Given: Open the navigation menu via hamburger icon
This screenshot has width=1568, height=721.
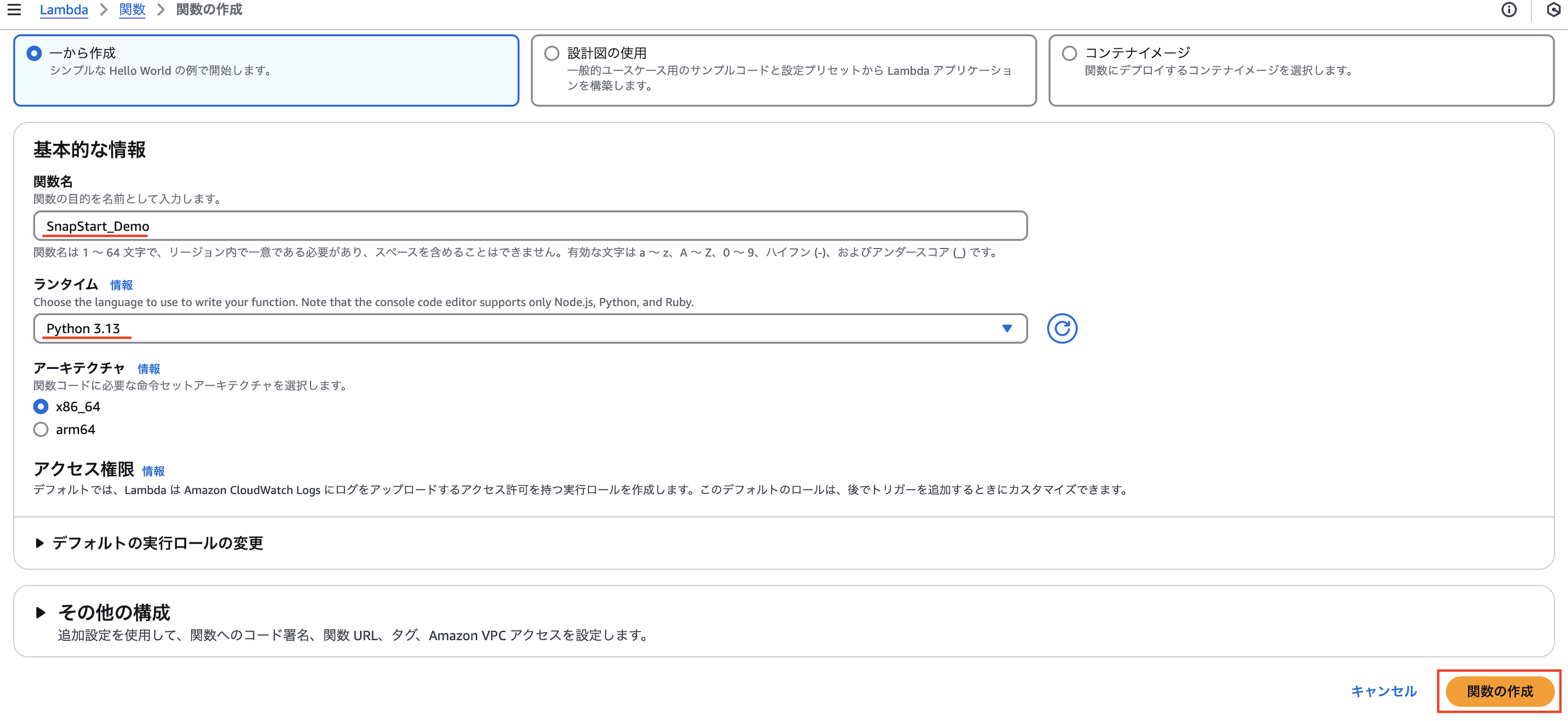Looking at the screenshot, I should tap(14, 10).
